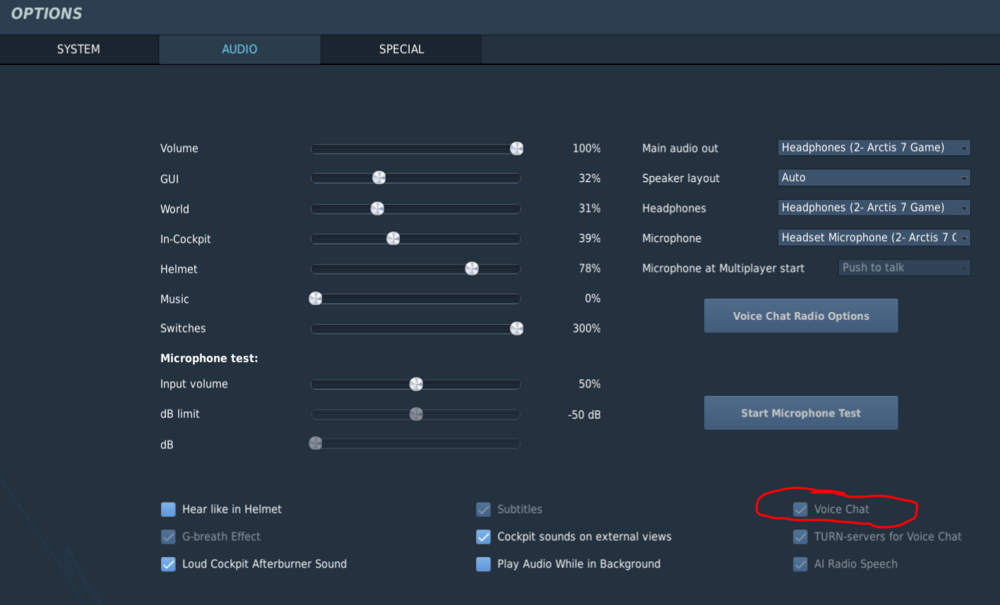Click the Helmet volume slider handle
The height and width of the screenshot is (605, 1000).
point(472,268)
